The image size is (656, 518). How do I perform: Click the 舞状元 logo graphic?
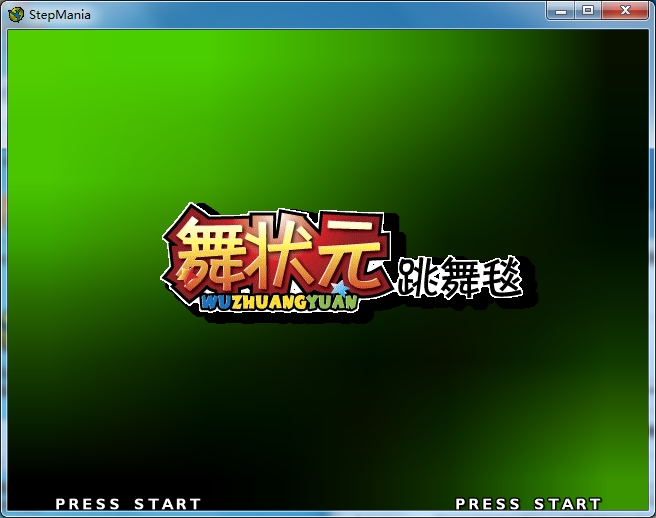(277, 258)
